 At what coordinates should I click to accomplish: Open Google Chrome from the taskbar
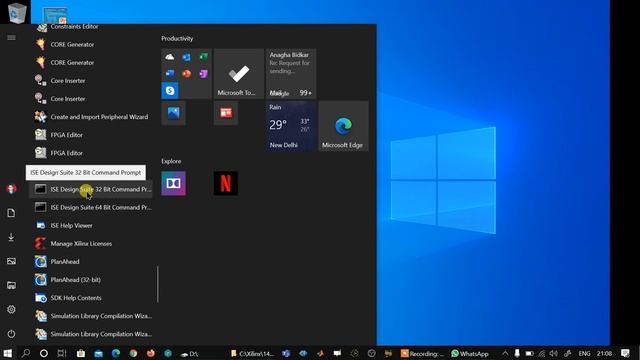point(133,353)
